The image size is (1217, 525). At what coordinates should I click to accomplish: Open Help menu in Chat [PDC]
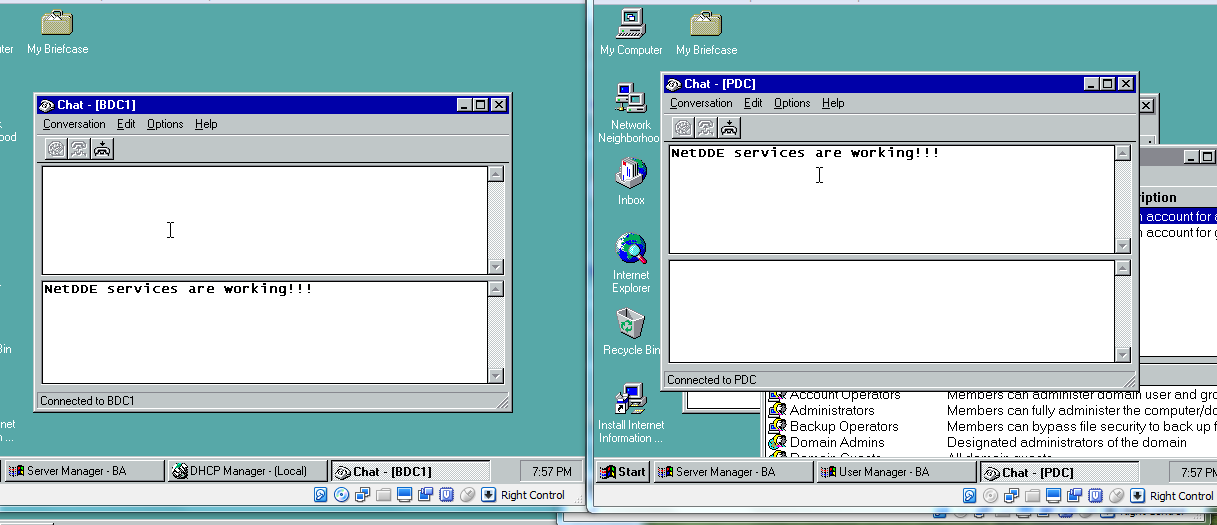[x=833, y=103]
